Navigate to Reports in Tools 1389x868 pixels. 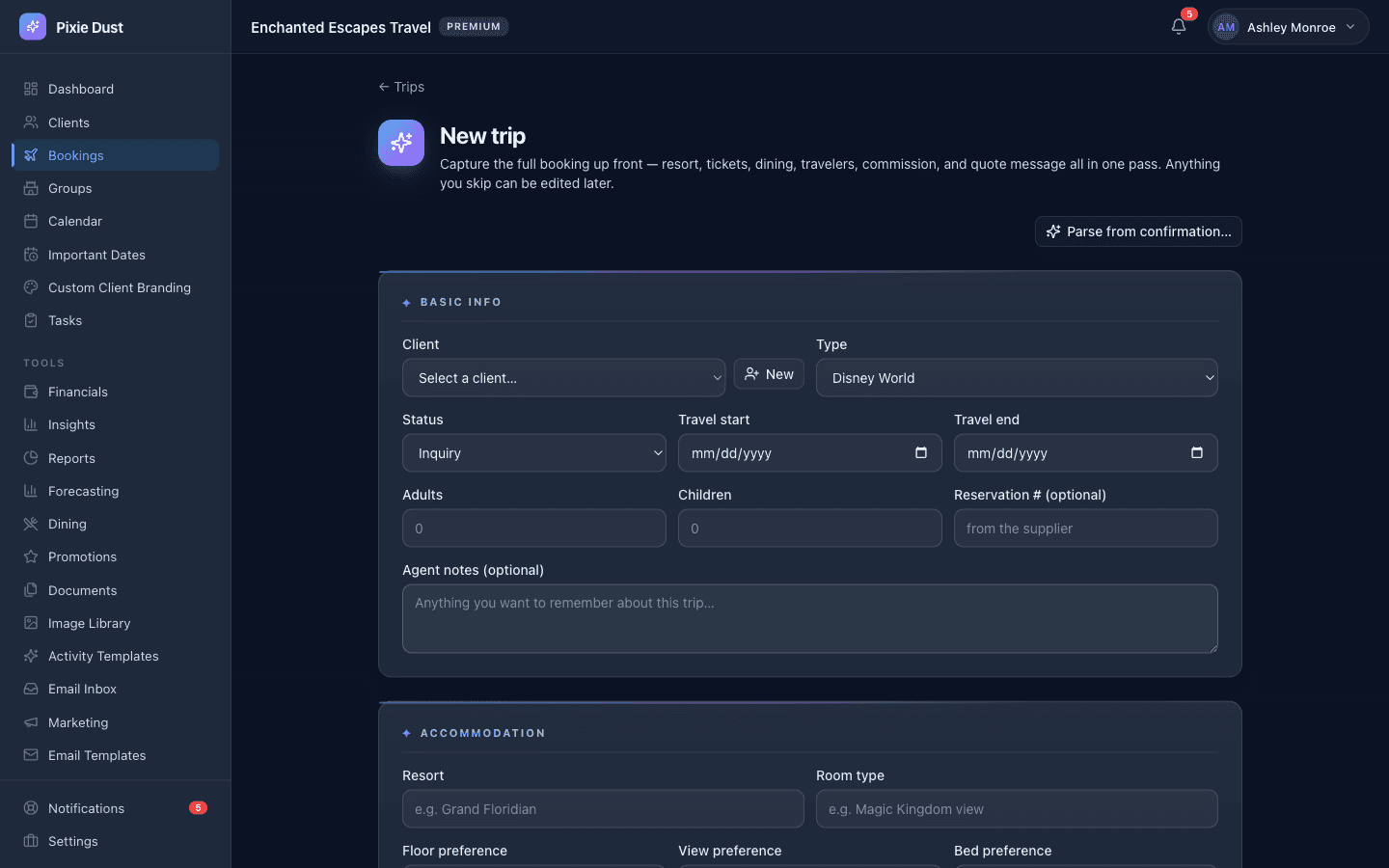click(x=116, y=458)
